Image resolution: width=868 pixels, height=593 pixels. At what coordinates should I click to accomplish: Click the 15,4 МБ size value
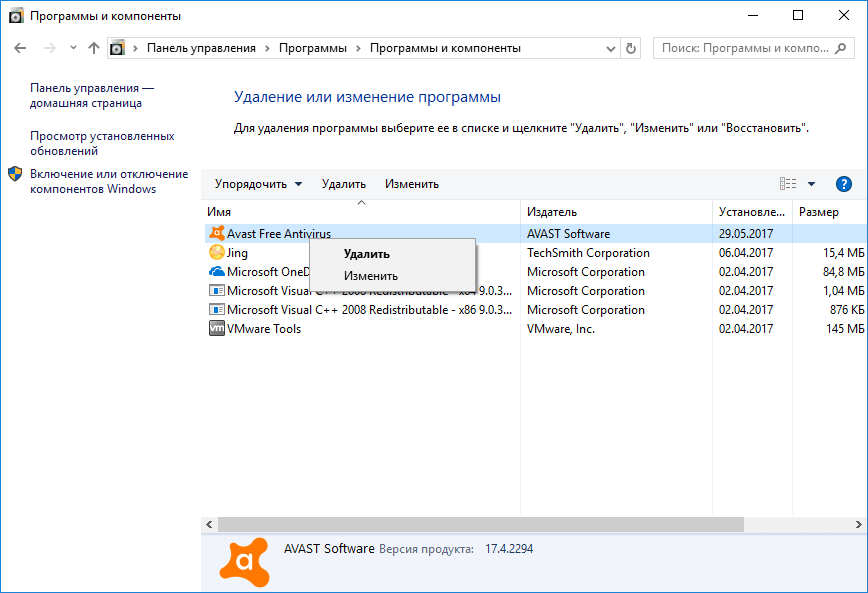843,252
